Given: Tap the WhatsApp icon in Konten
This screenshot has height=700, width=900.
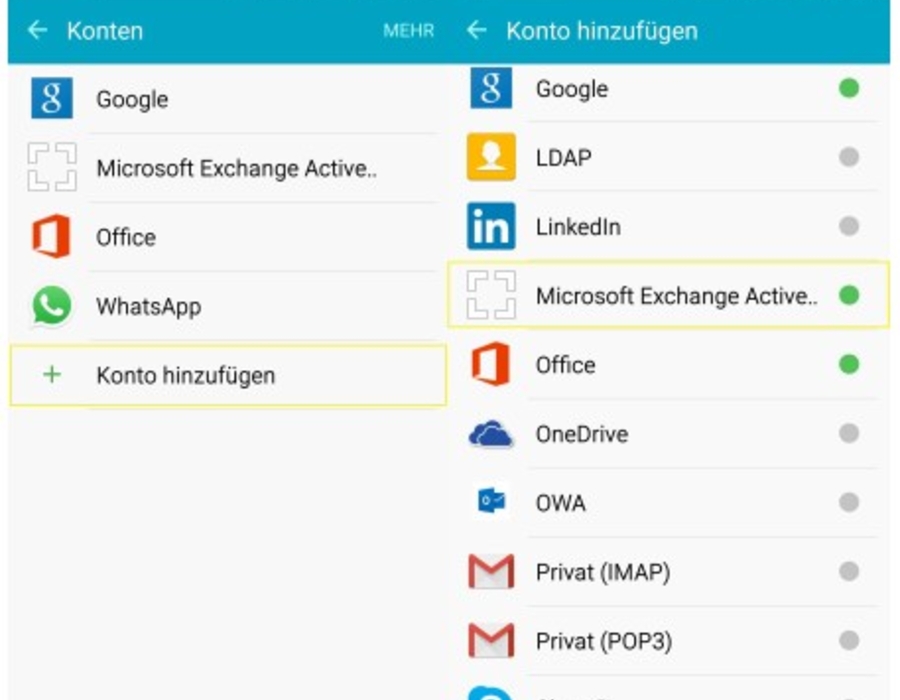Looking at the screenshot, I should 52,306.
